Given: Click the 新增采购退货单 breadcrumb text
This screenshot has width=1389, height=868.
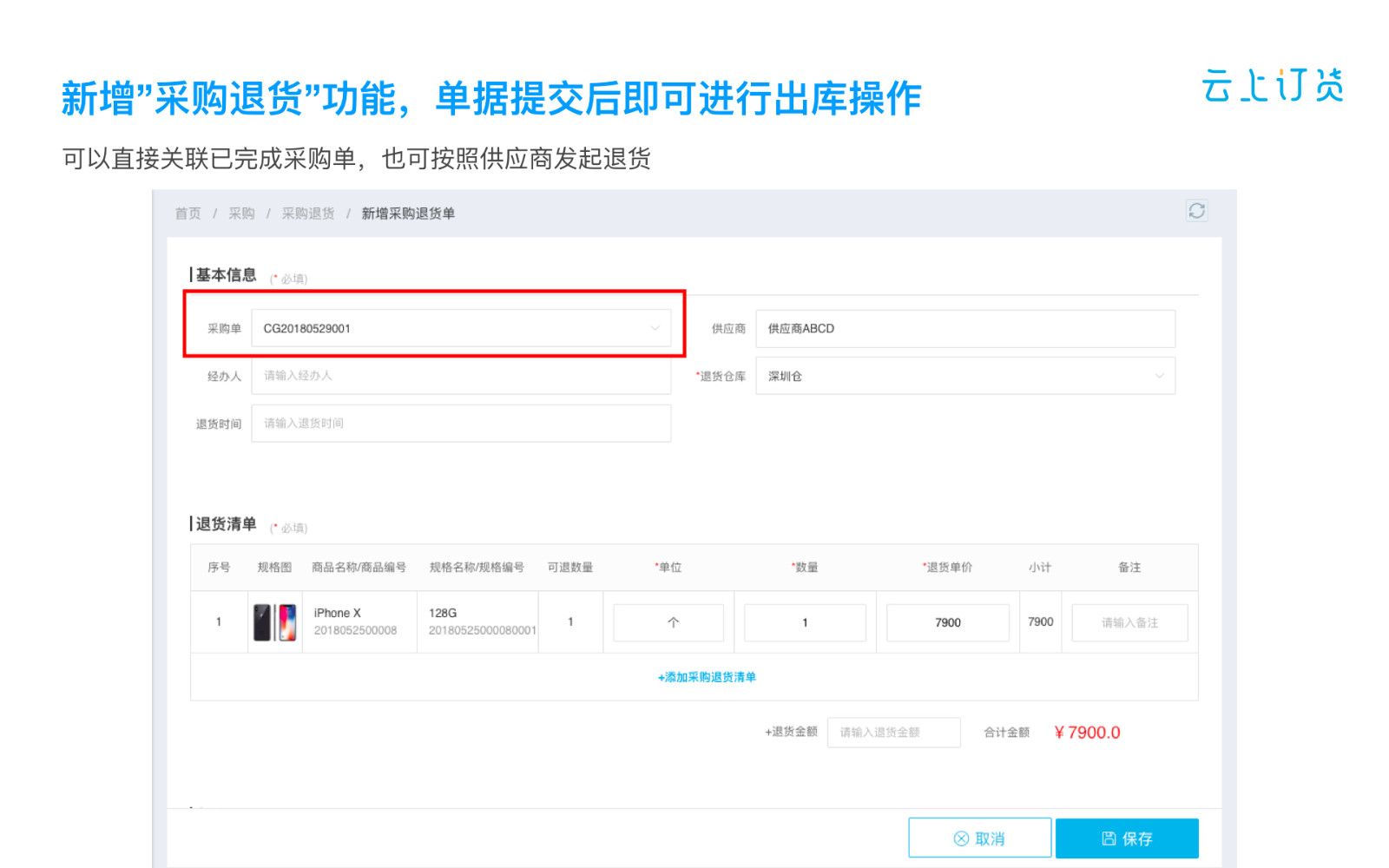Looking at the screenshot, I should point(408,214).
